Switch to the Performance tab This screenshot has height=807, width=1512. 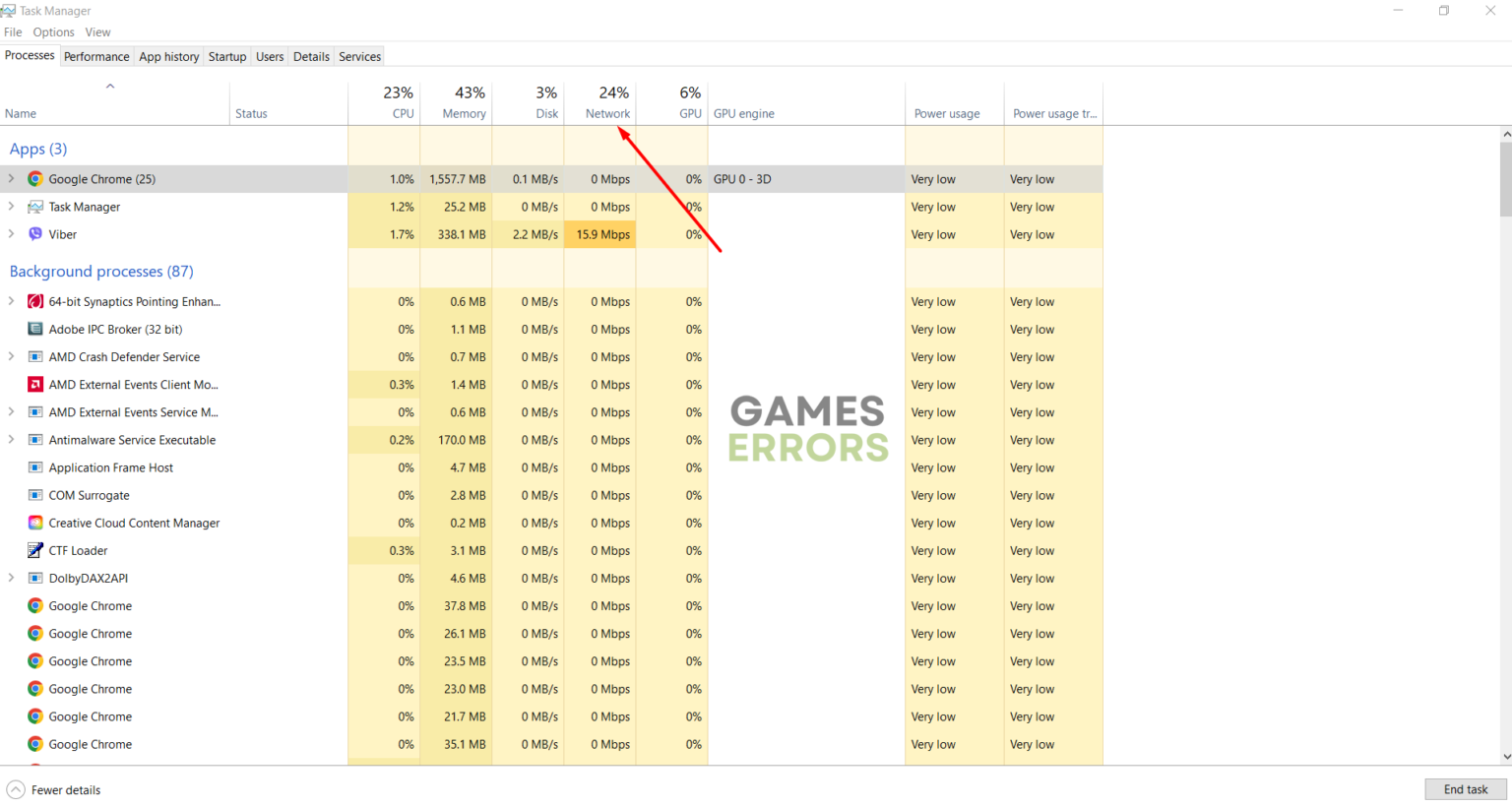tap(96, 56)
